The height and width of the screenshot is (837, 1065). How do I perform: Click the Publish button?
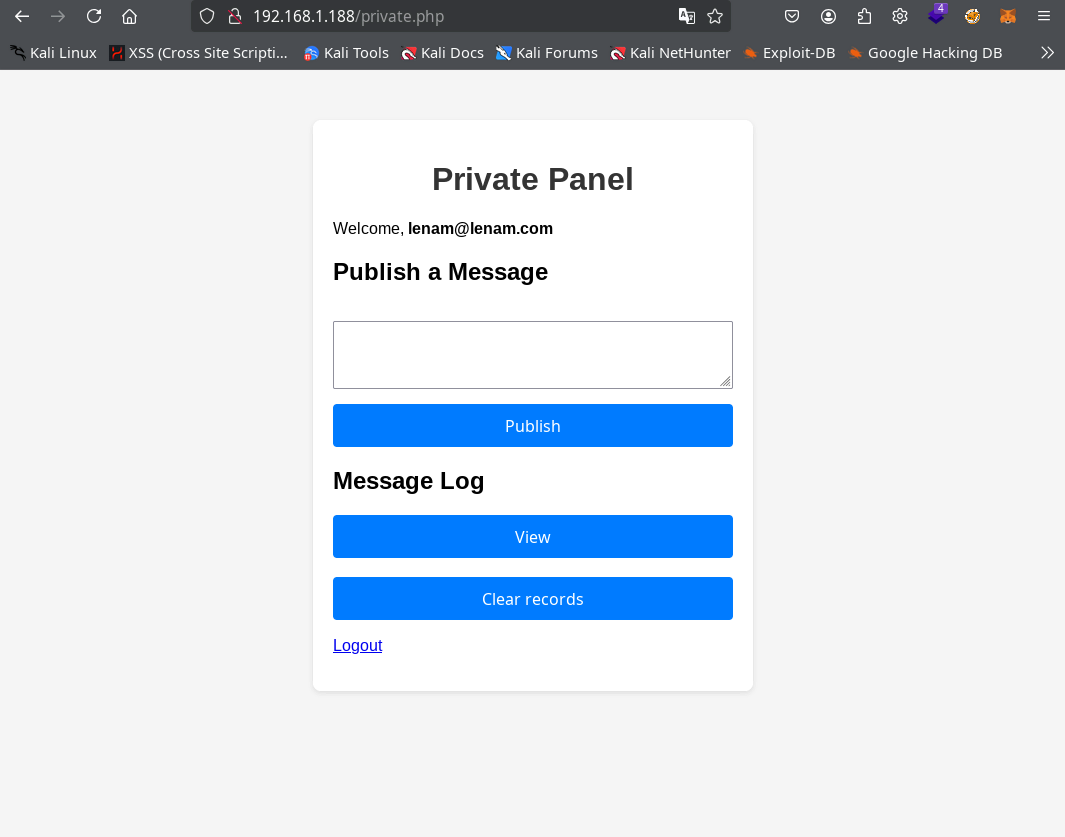click(x=532, y=426)
